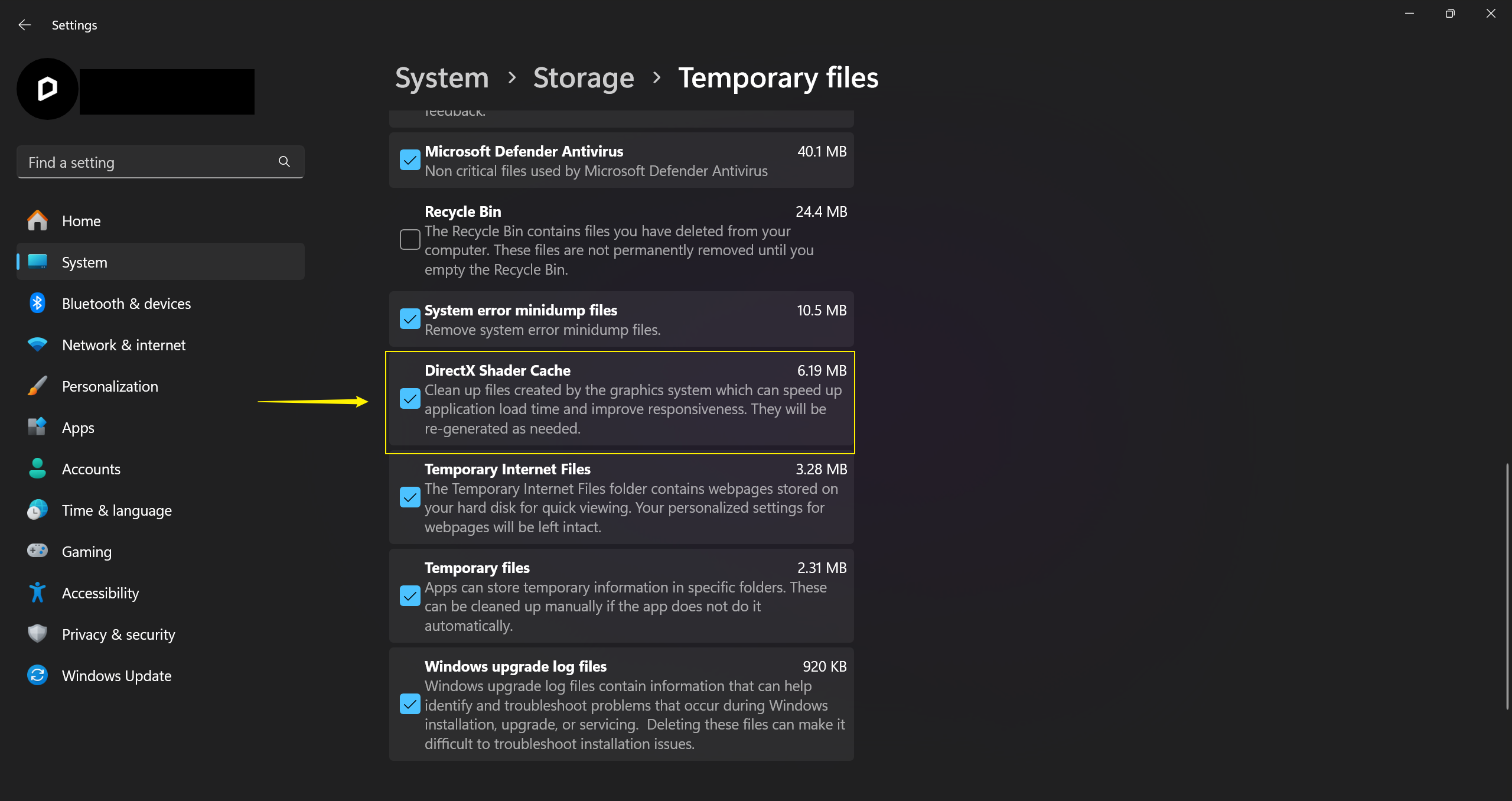Click the 920 KB size value
The width and height of the screenshot is (1512, 801).
point(825,666)
